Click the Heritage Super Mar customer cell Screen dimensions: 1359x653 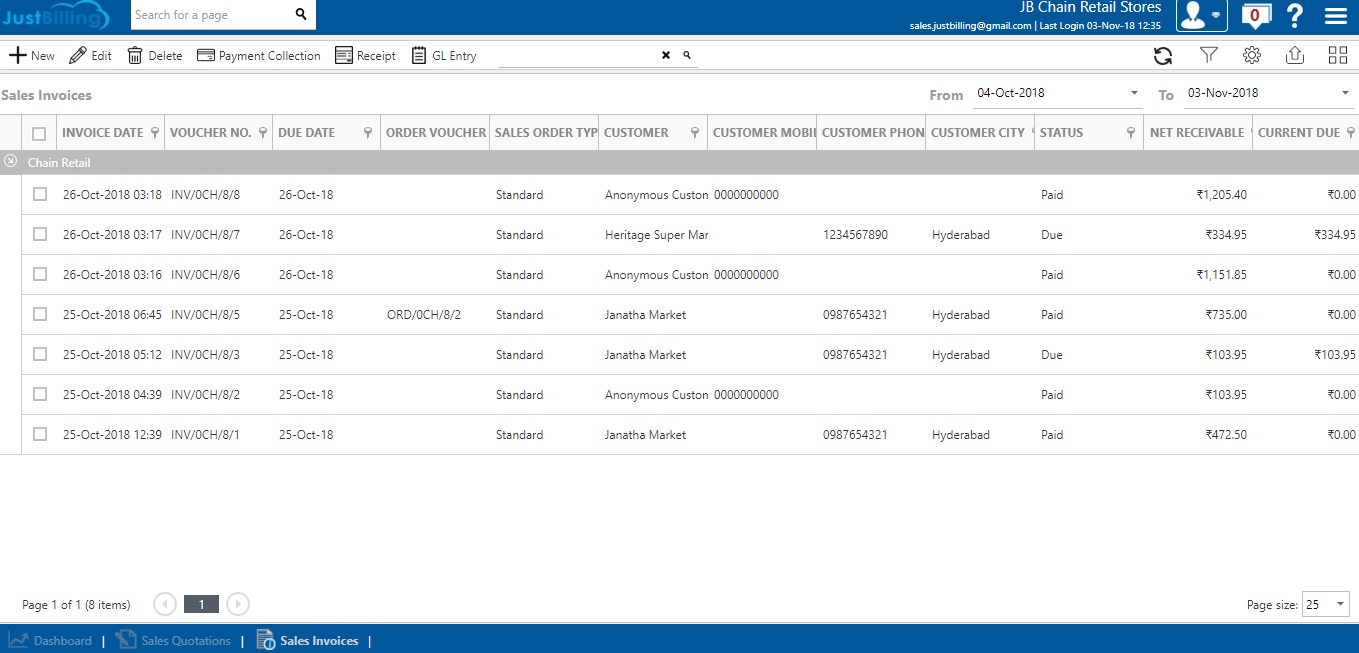click(656, 235)
